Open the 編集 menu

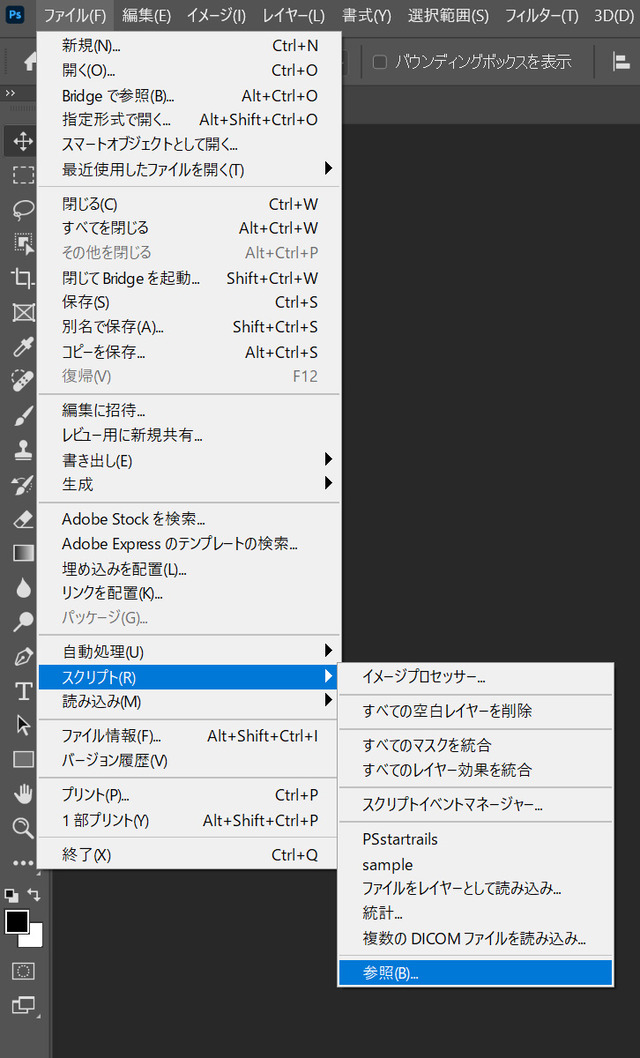146,15
